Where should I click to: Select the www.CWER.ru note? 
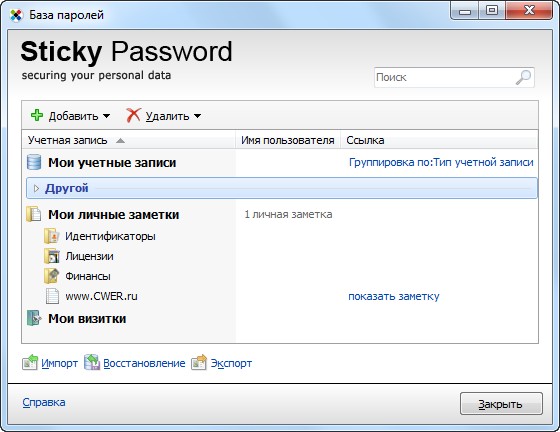[x=101, y=296]
